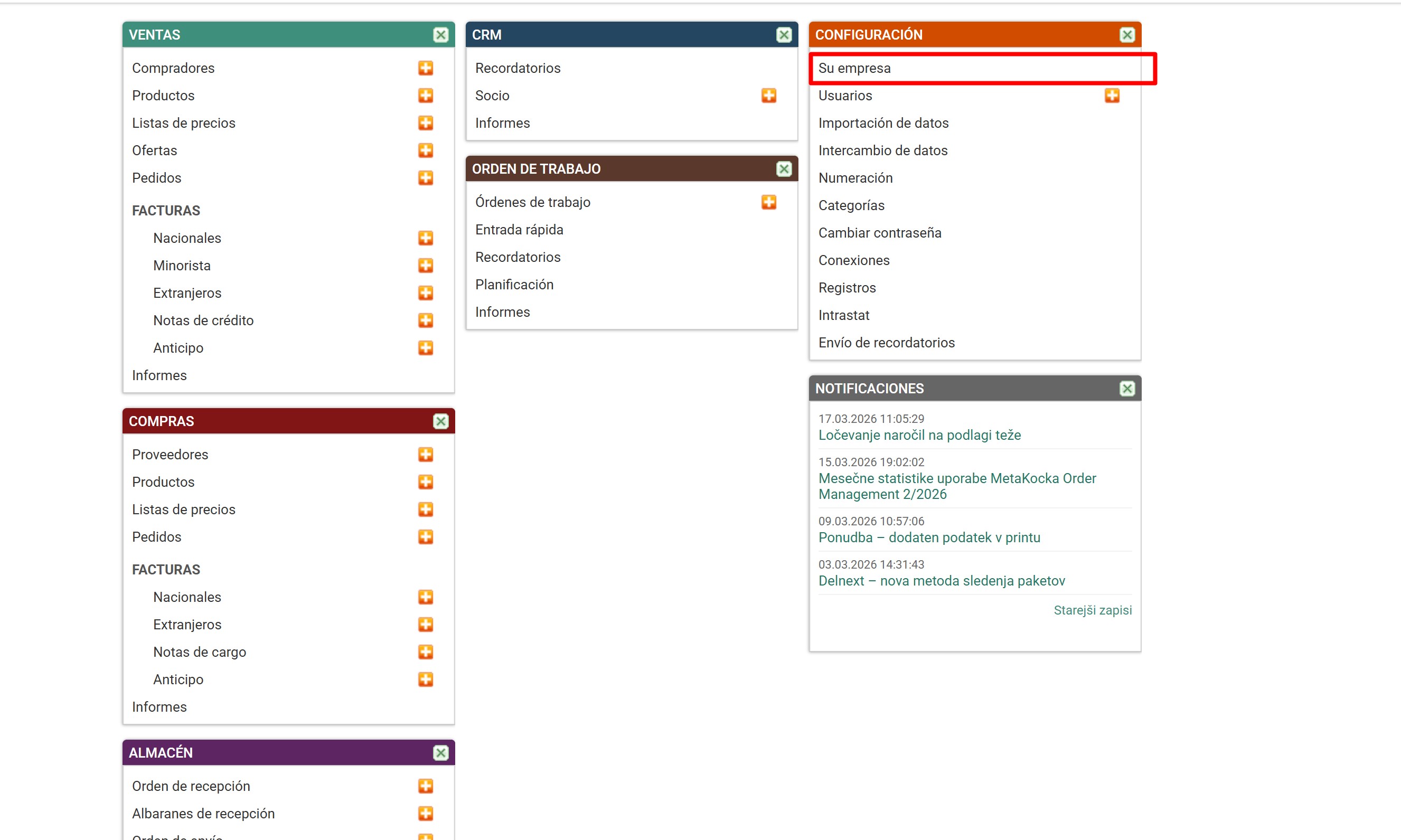This screenshot has height=840, width=1401.
Task: Close the ORDEN DE TRABAJO panel
Action: point(784,169)
